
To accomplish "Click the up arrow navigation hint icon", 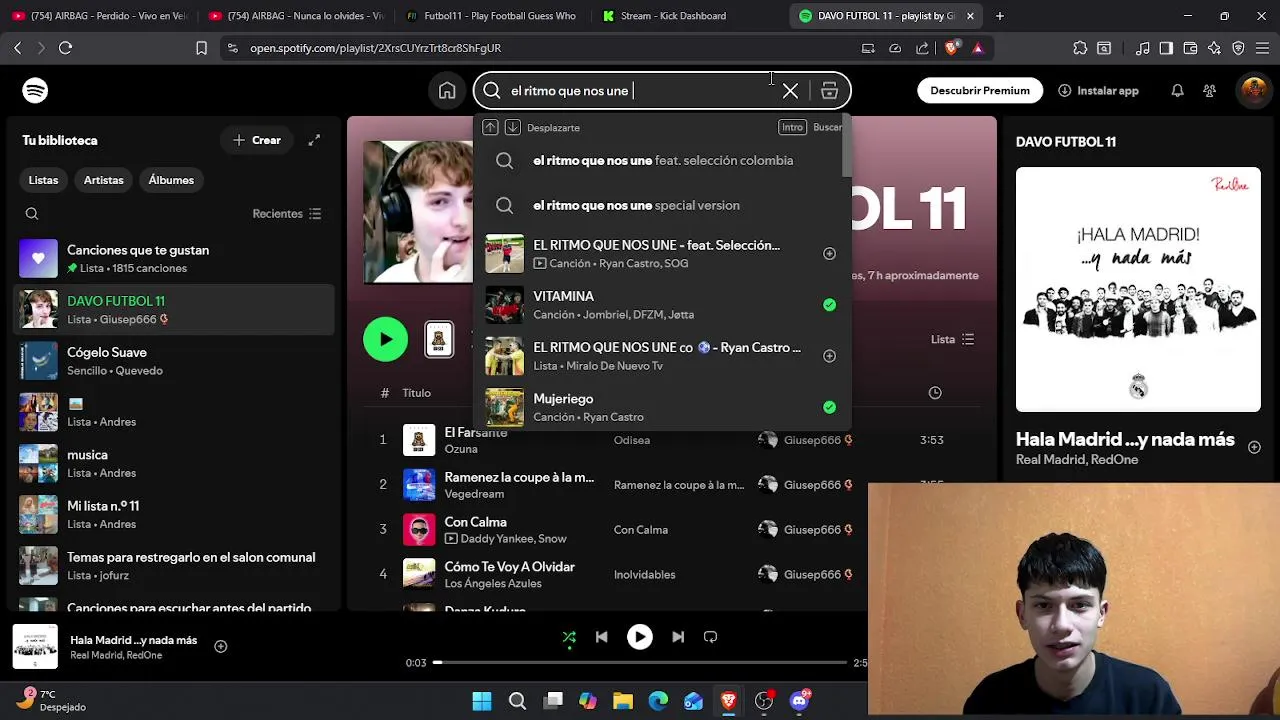I will (490, 127).
